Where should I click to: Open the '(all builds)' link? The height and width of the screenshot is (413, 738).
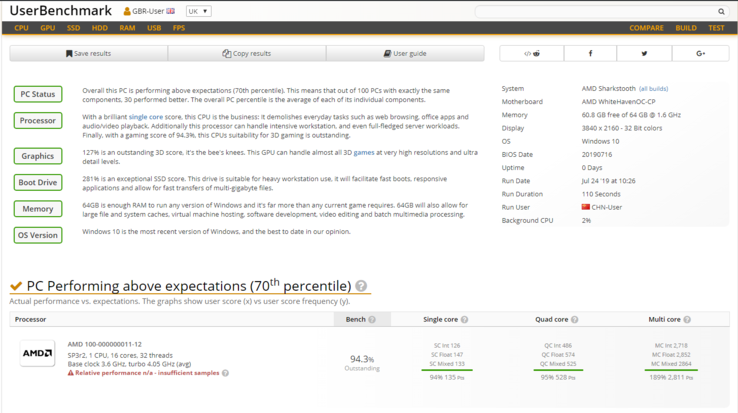click(653, 89)
